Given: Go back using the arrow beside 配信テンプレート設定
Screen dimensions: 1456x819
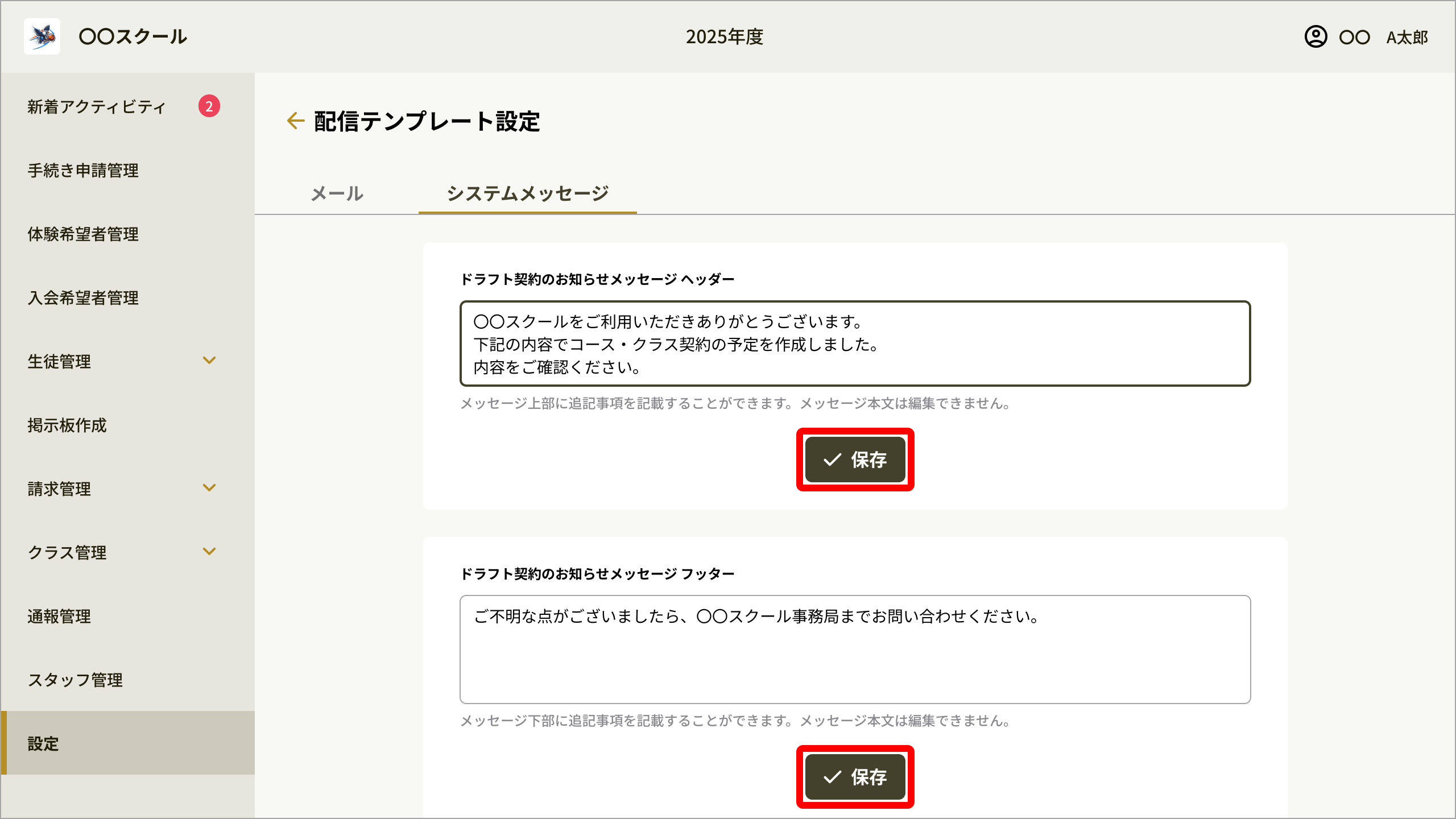Looking at the screenshot, I should (295, 121).
